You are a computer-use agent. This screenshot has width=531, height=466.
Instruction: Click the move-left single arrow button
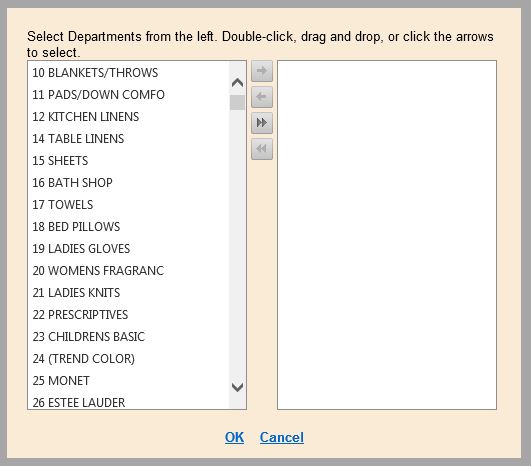pyautogui.click(x=262, y=97)
